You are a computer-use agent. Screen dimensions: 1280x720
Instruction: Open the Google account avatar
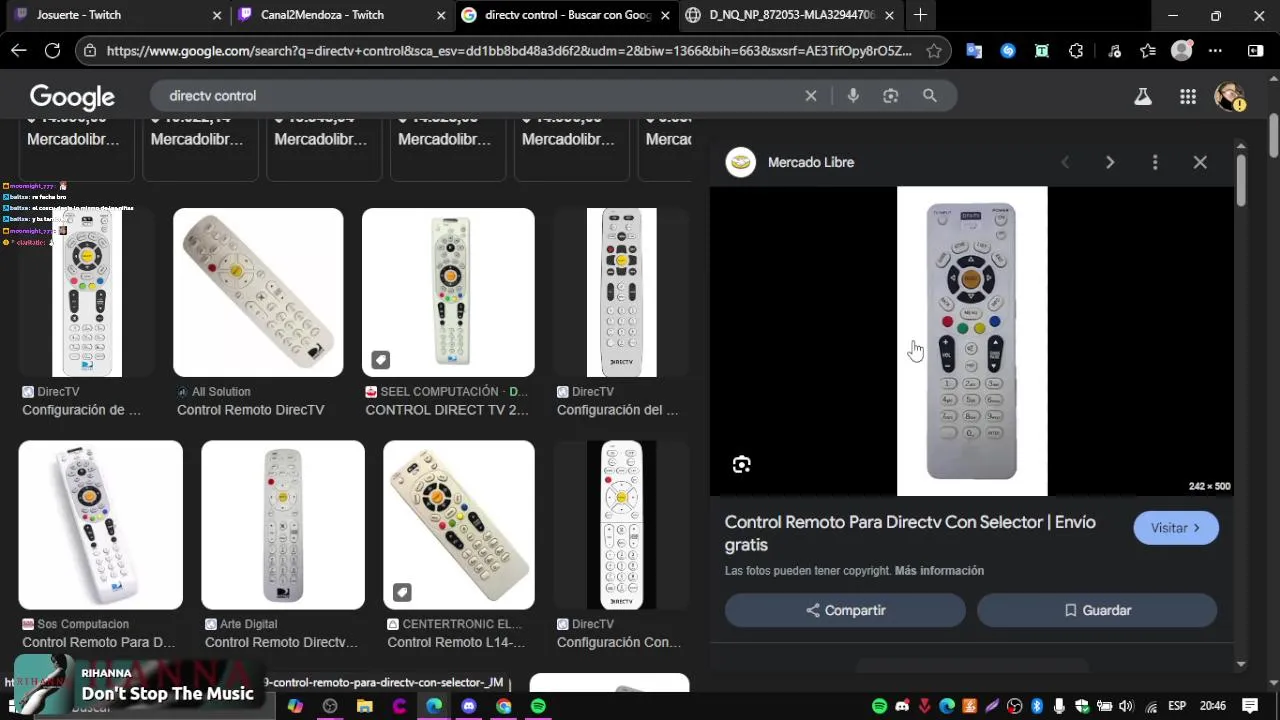point(1229,97)
